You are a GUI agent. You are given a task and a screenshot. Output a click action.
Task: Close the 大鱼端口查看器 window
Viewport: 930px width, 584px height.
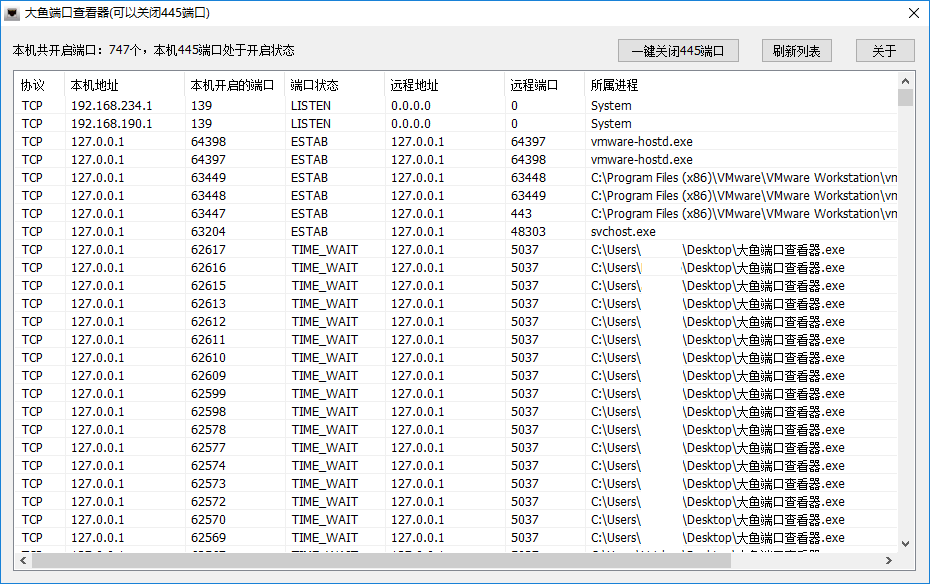912,14
